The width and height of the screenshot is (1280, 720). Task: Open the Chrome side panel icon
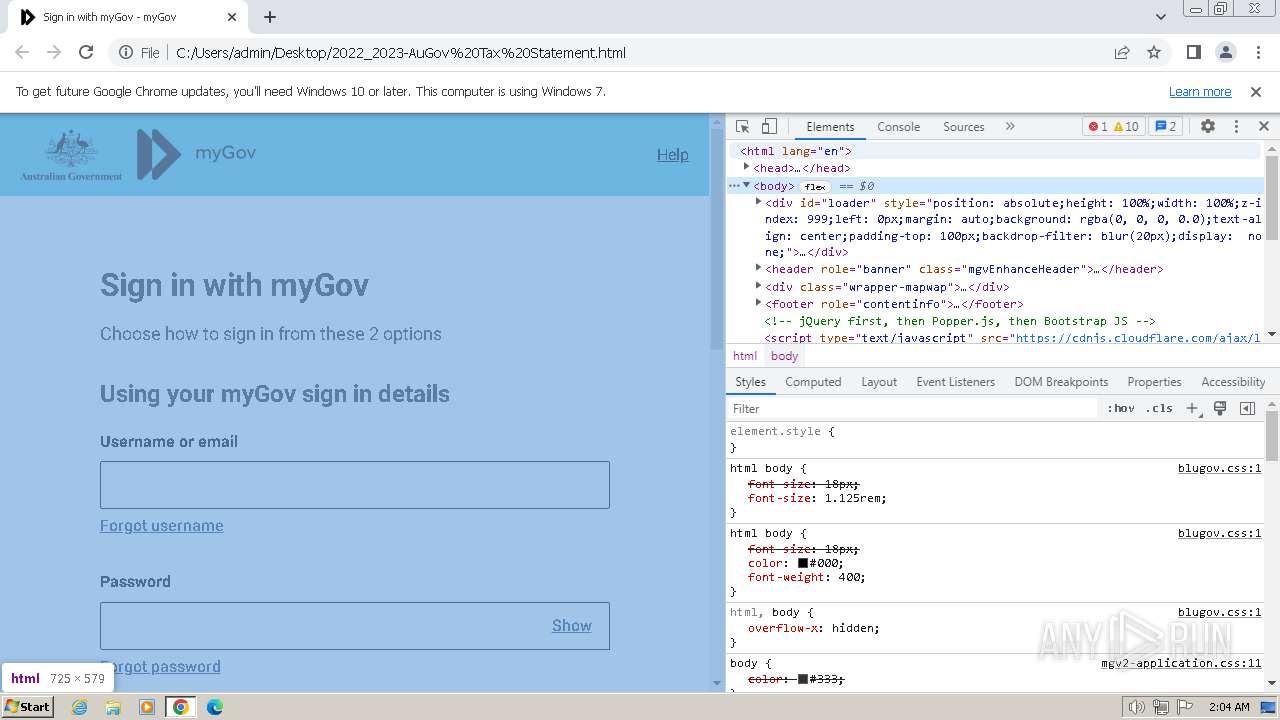pyautogui.click(x=1194, y=53)
